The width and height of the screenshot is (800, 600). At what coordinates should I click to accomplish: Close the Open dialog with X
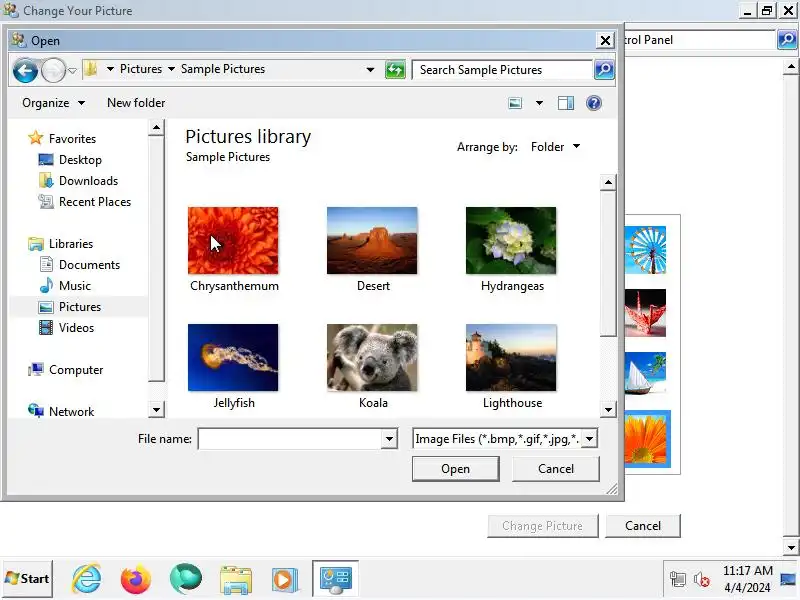pos(605,40)
